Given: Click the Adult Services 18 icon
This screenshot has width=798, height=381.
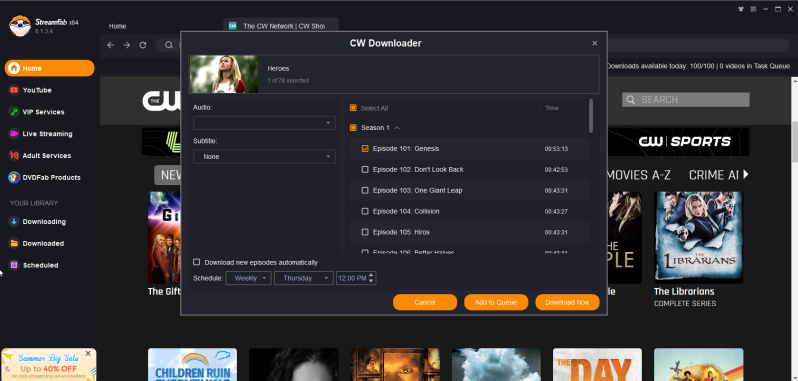Looking at the screenshot, I should 14,156.
